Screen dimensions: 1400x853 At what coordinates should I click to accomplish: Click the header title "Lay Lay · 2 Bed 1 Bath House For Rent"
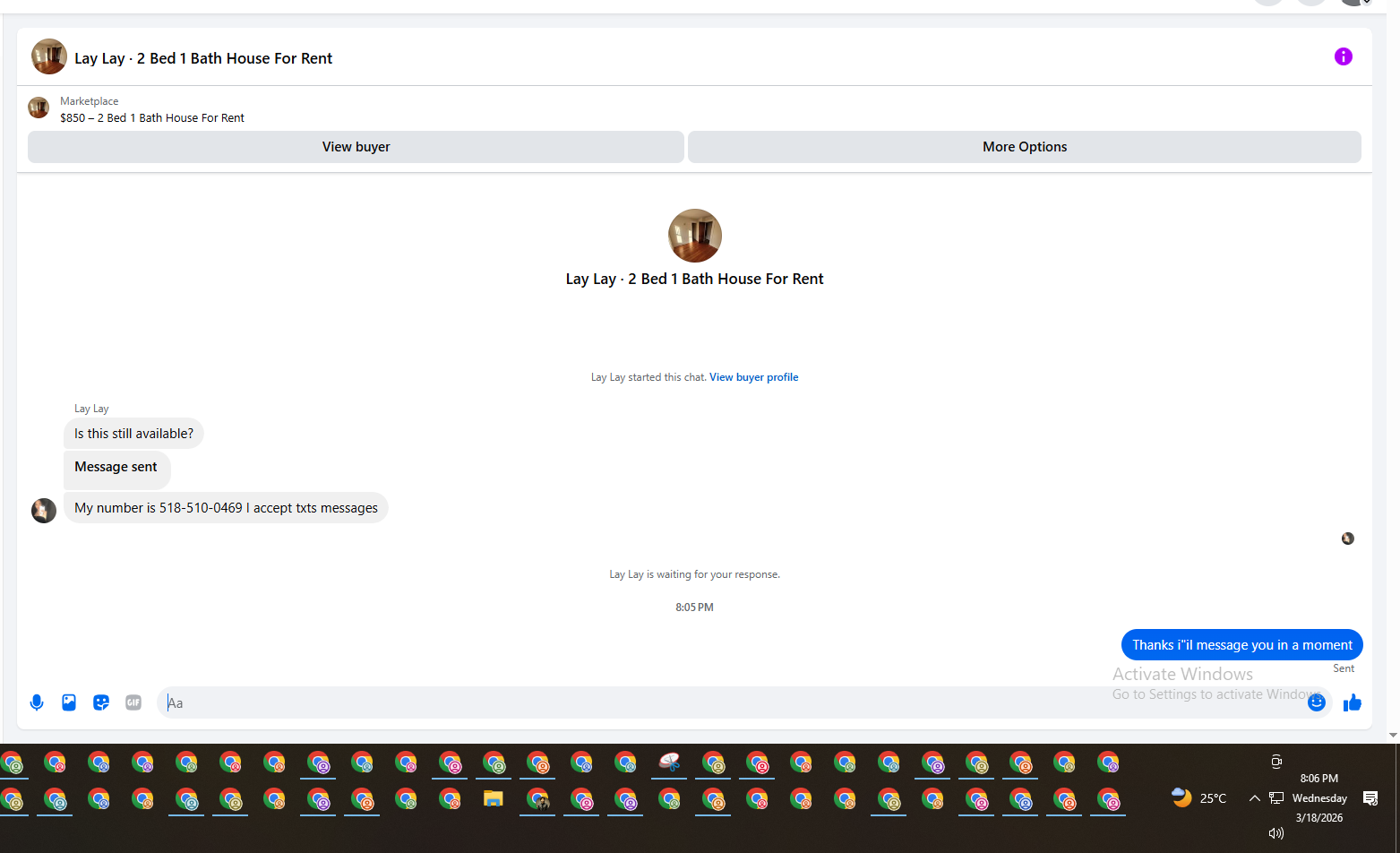pos(203,58)
